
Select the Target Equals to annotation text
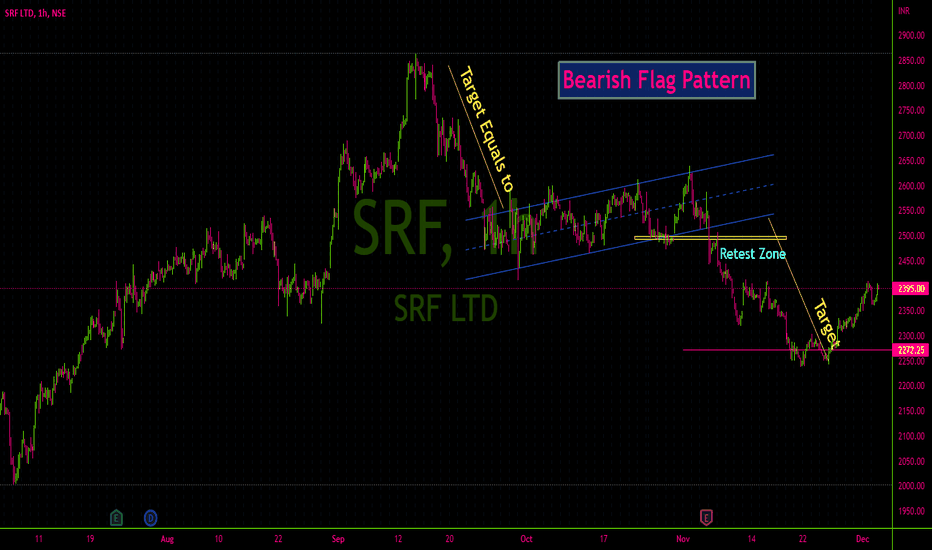click(x=487, y=130)
